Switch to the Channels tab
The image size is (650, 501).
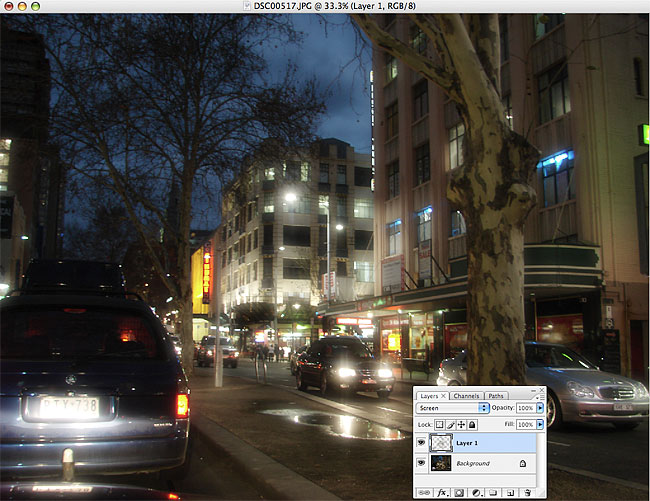(x=466, y=396)
